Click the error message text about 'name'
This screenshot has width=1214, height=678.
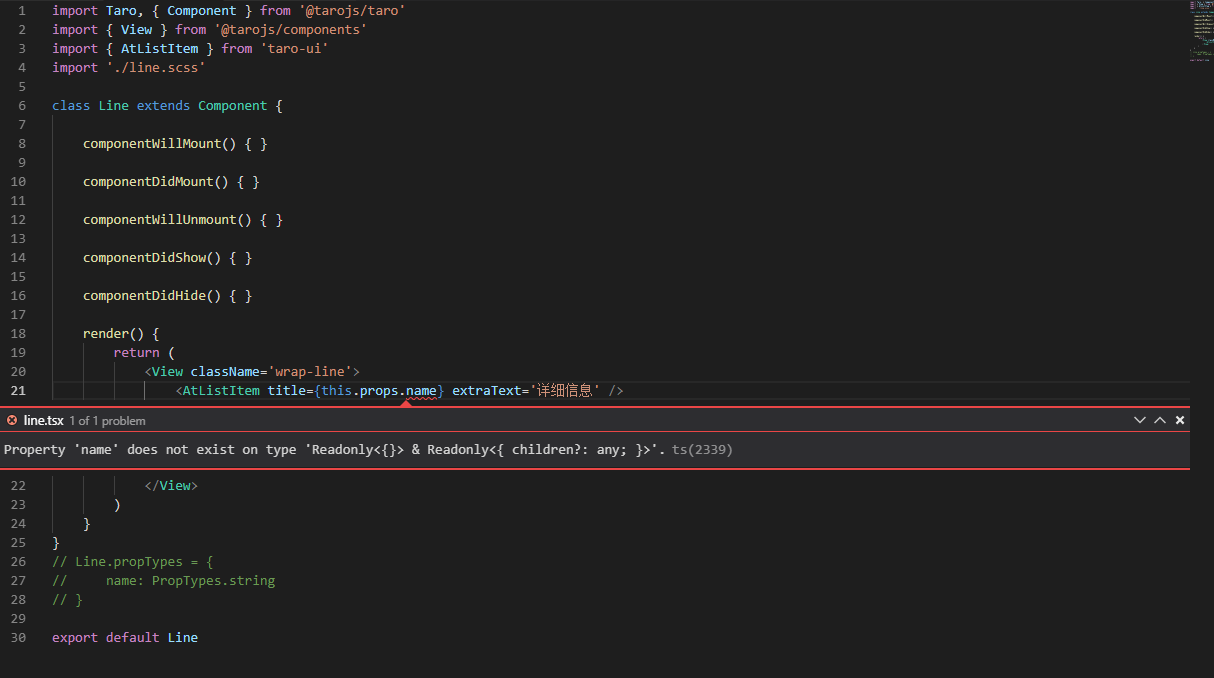[x=335, y=450]
